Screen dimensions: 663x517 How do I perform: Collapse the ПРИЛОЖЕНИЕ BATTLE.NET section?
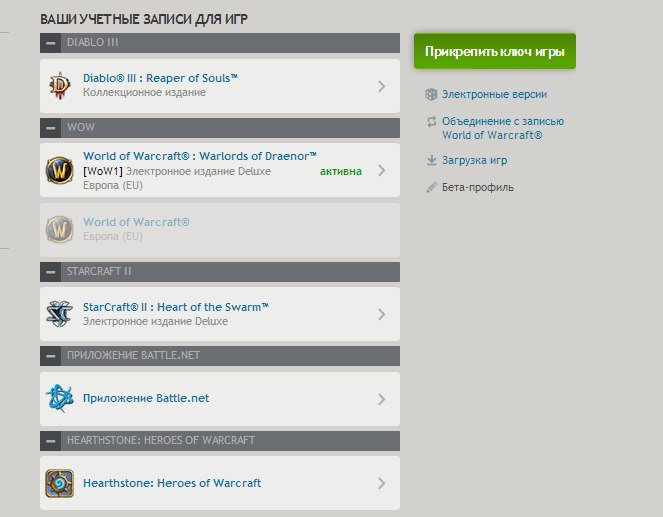pos(51,356)
